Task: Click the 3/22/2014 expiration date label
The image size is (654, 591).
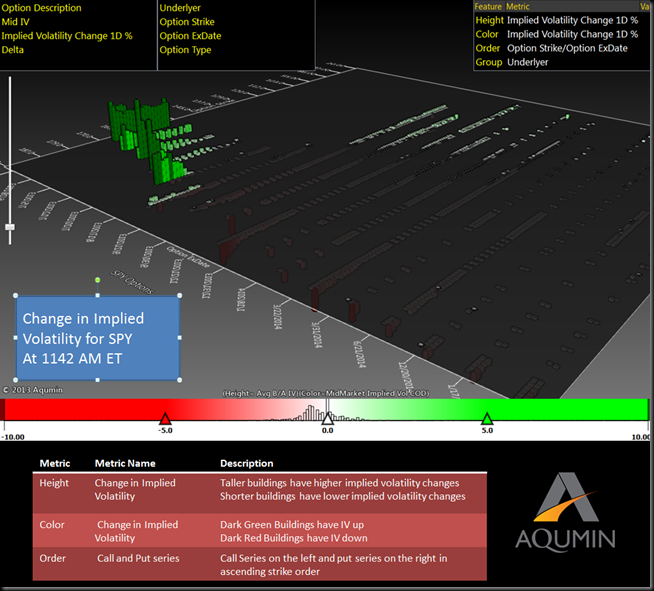Action: (x=278, y=317)
